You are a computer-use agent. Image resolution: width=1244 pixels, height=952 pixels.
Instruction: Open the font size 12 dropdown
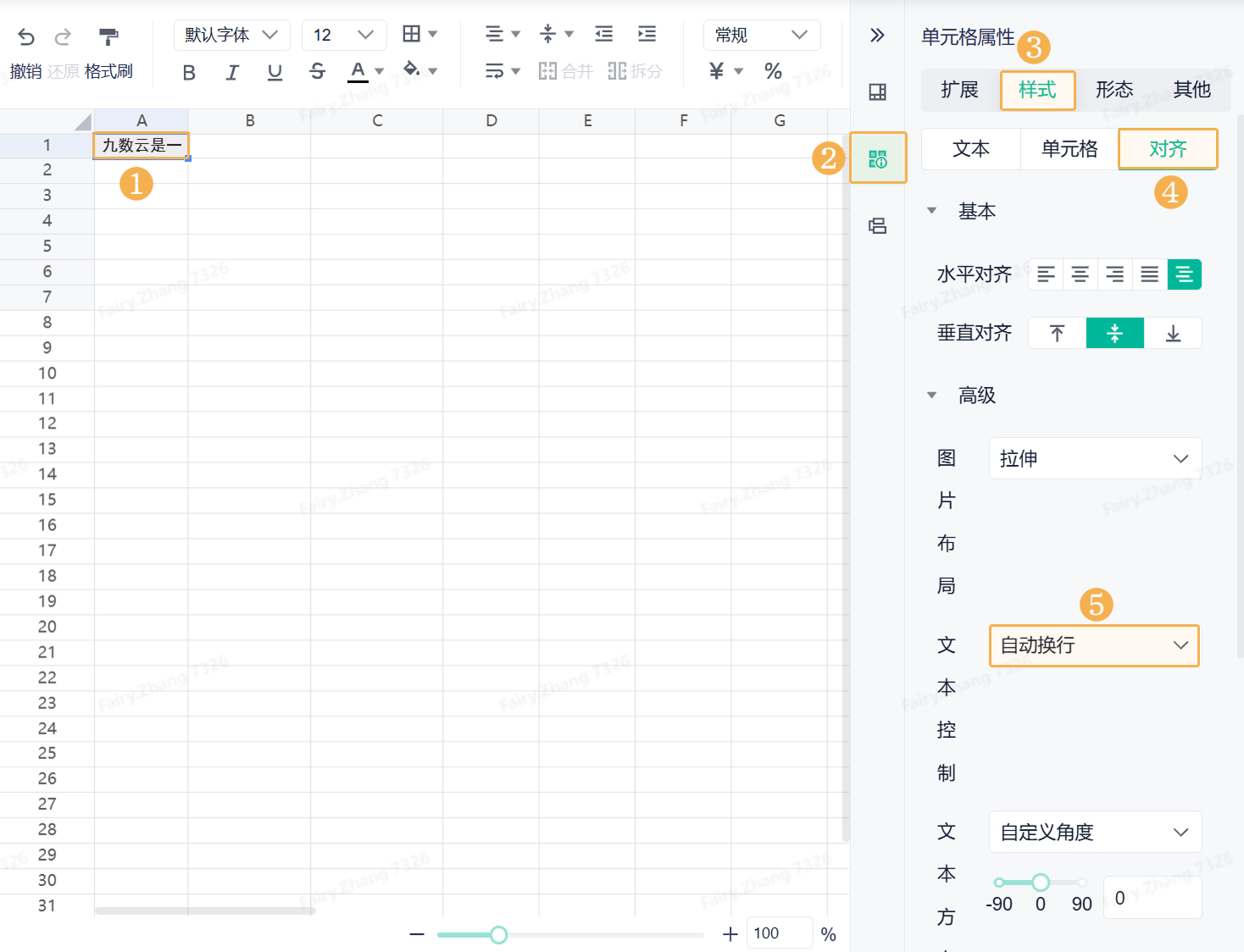click(344, 35)
